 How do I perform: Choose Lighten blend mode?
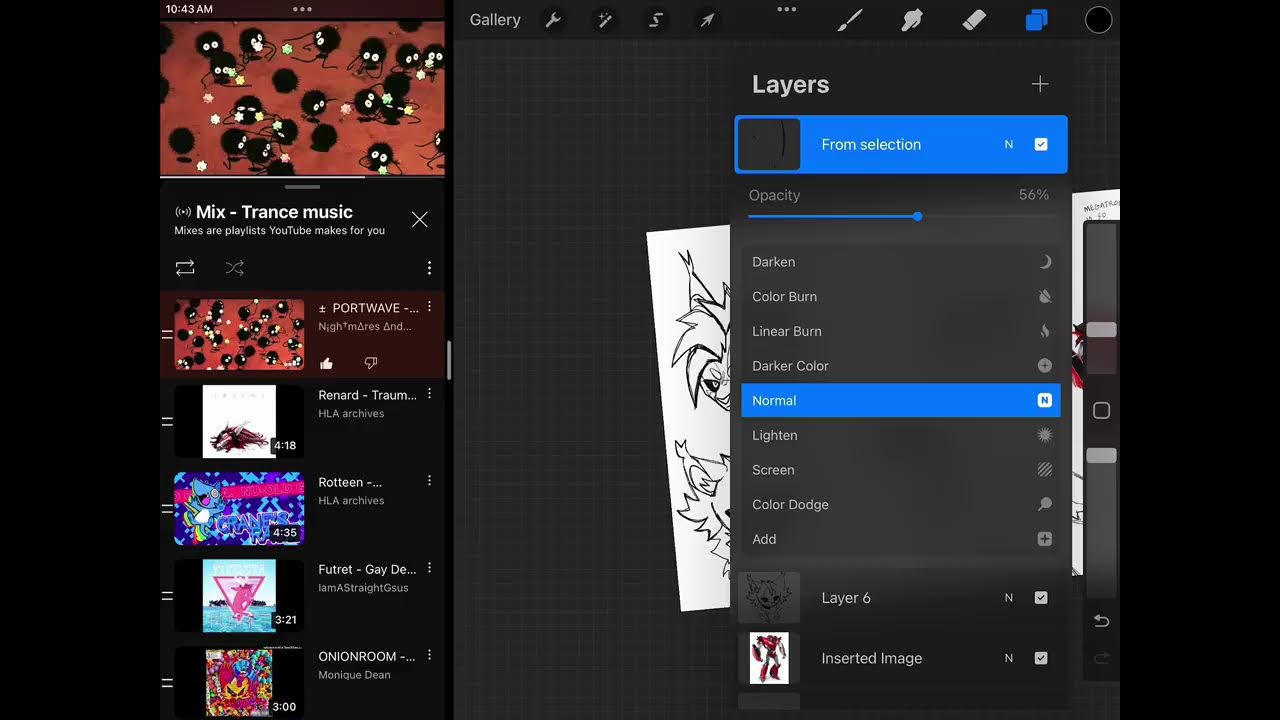(900, 435)
